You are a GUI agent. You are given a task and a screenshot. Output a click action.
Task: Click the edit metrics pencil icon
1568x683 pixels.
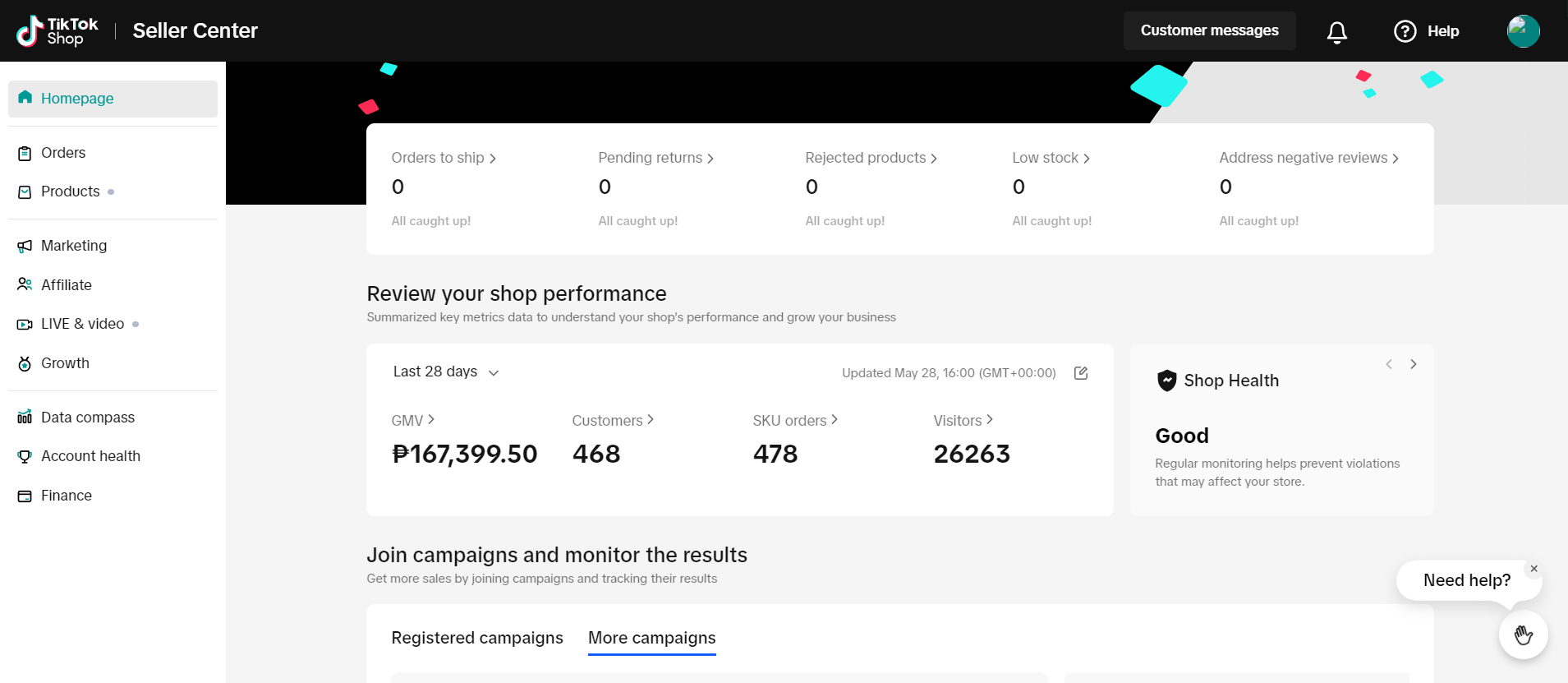[x=1081, y=373]
